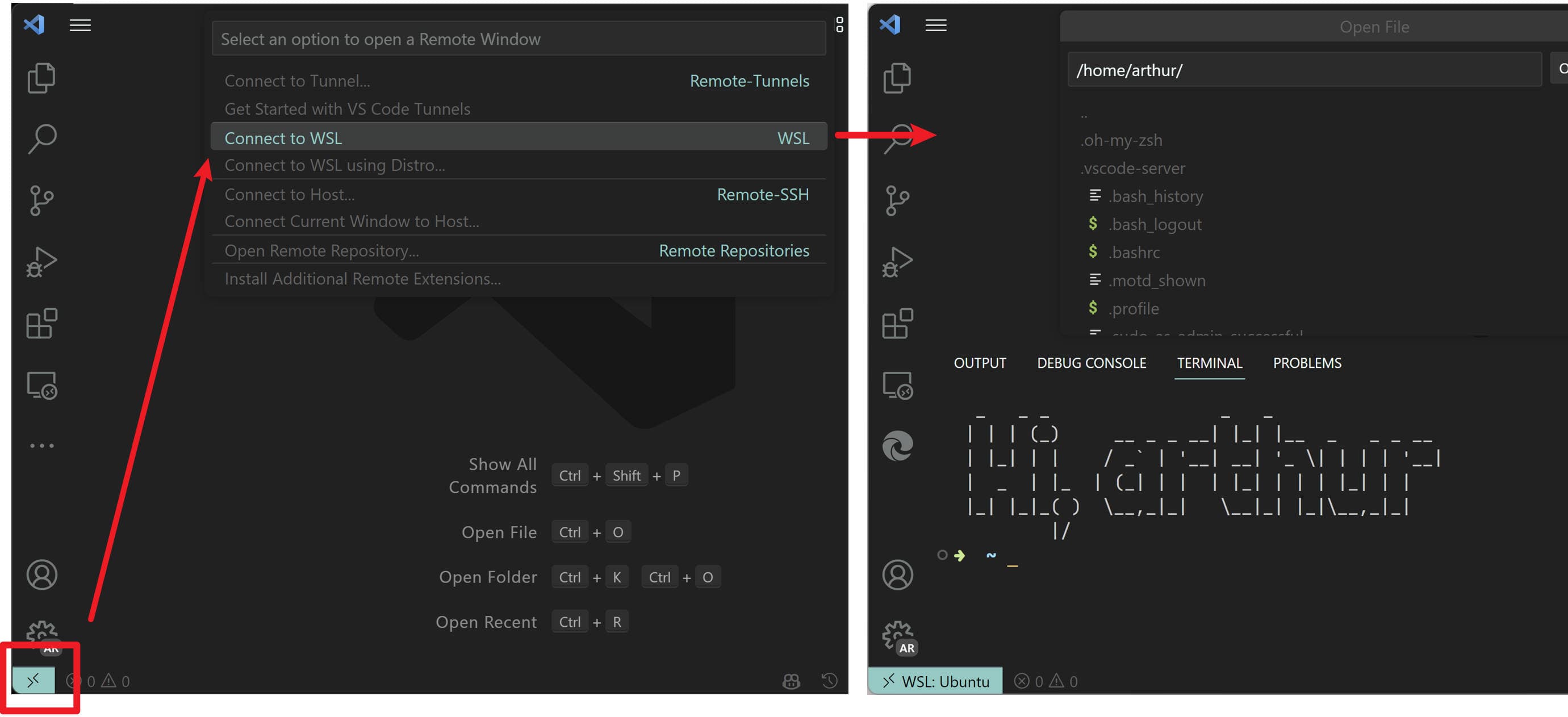The image size is (1568, 717).
Task: Open Accounts menu in left window
Action: pos(42,575)
